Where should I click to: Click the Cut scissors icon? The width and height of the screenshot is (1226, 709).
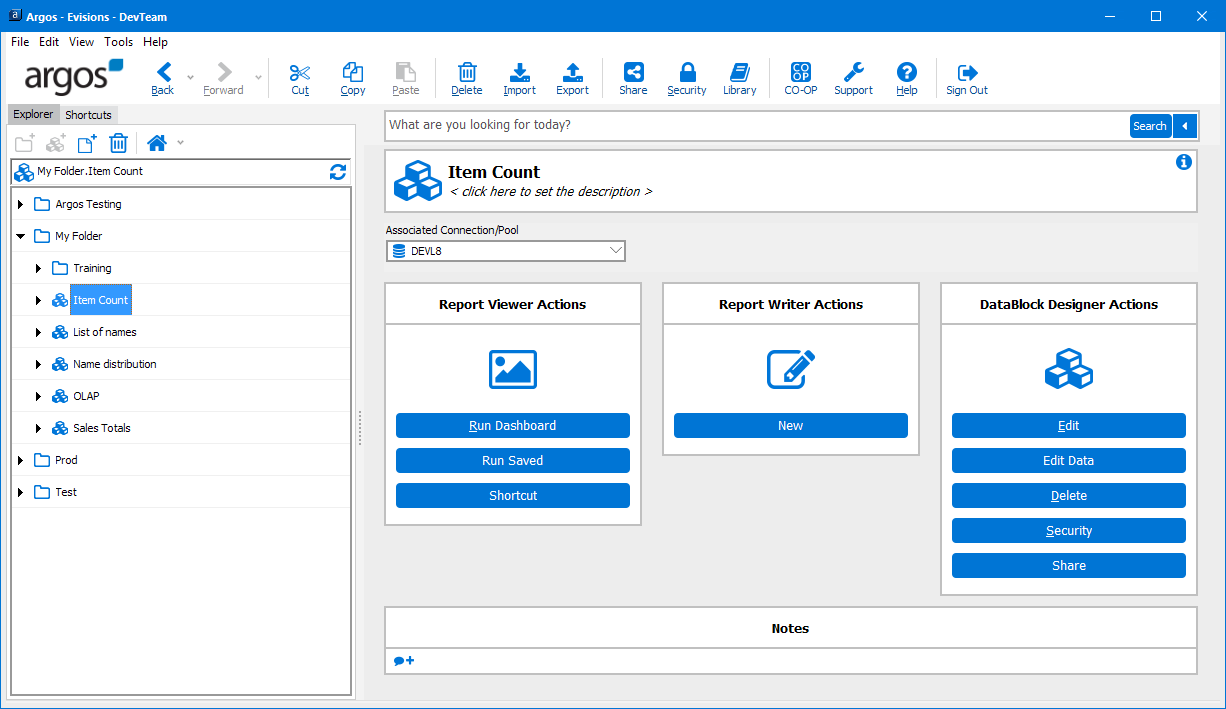click(300, 72)
